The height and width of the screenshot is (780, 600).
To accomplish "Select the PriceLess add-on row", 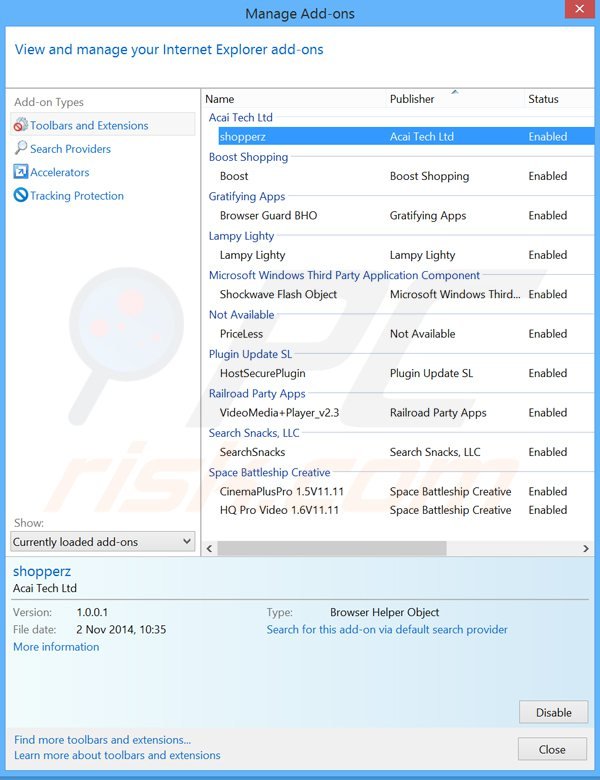I will coord(406,333).
